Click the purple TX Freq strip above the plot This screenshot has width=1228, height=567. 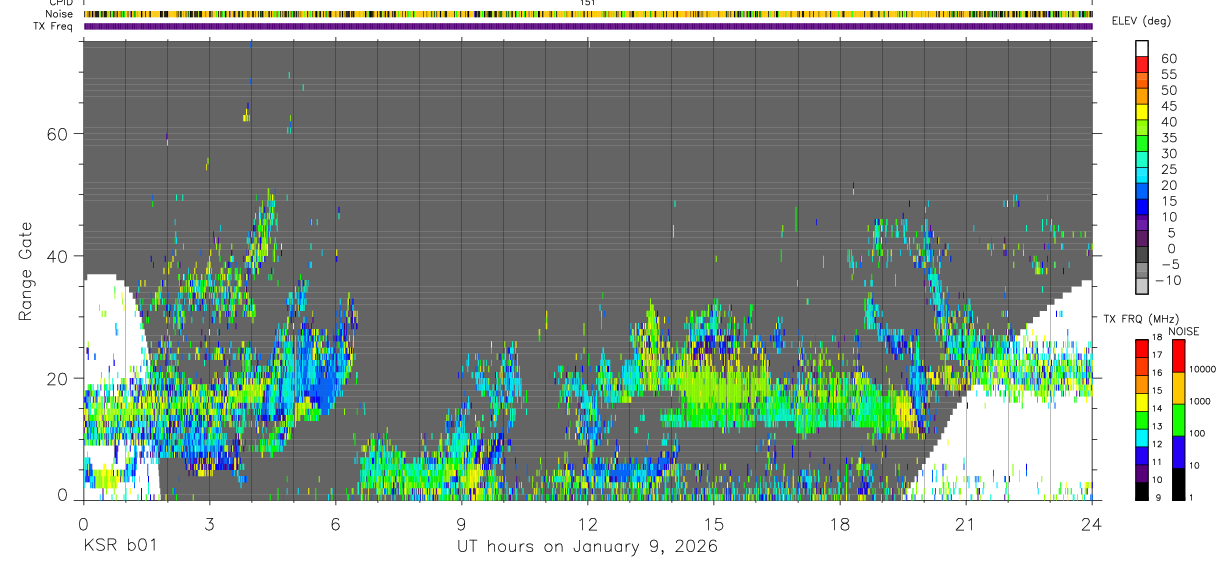coord(588,26)
